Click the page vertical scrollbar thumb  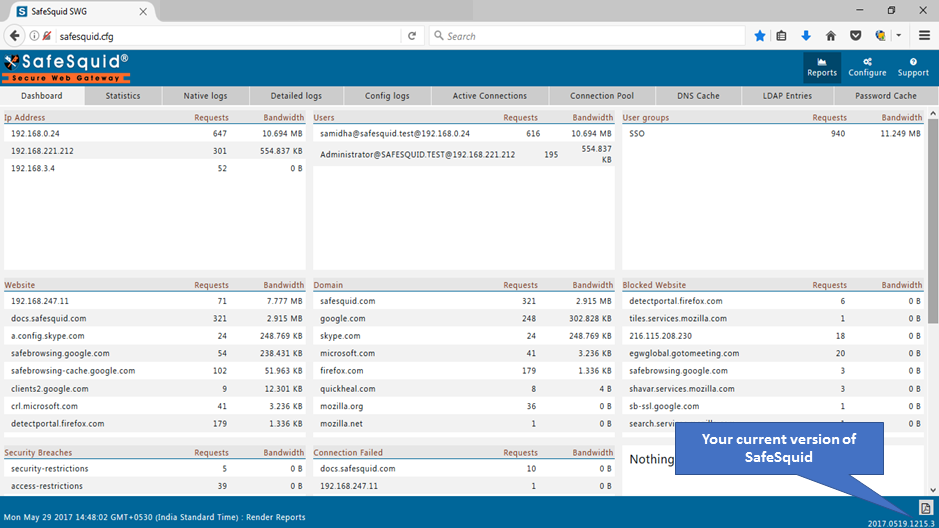tap(933, 221)
